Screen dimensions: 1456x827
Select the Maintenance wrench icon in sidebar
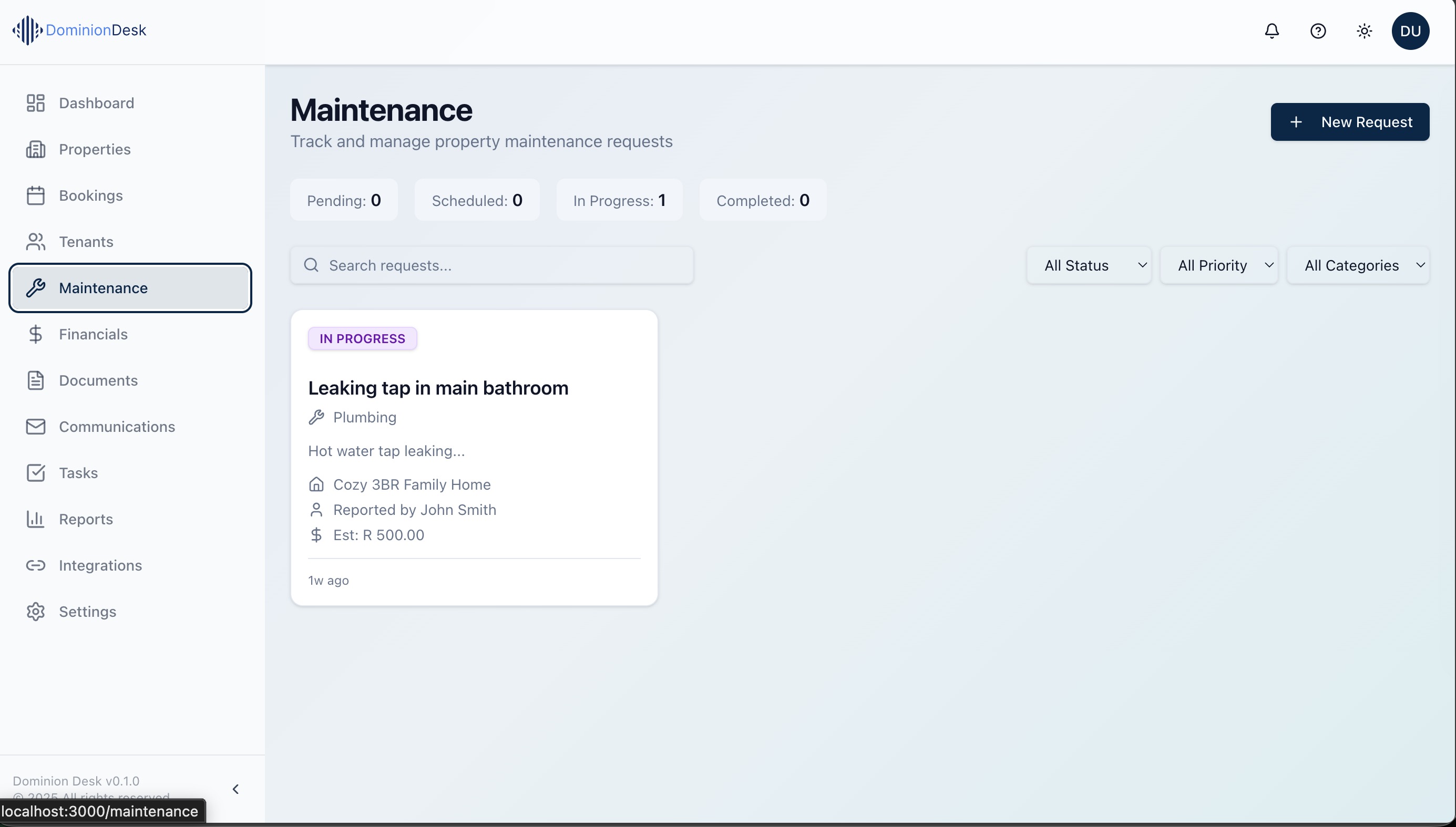tap(36, 287)
